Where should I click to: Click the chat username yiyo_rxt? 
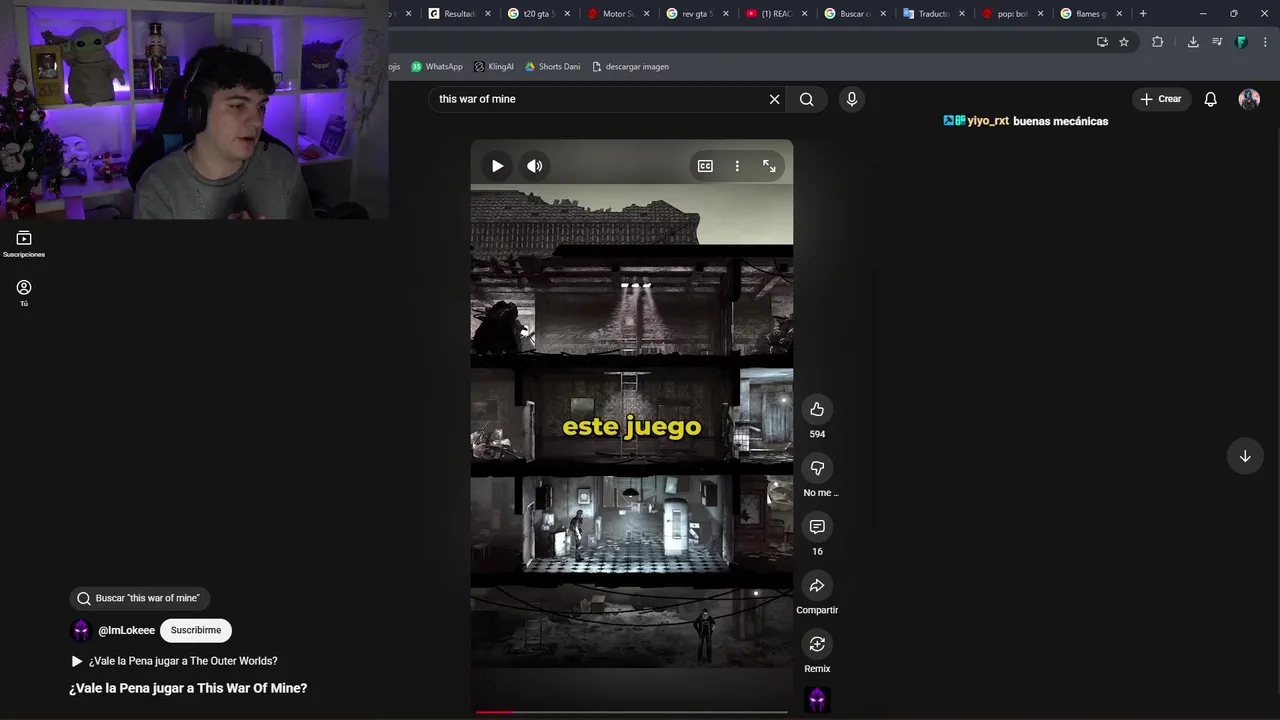[988, 121]
